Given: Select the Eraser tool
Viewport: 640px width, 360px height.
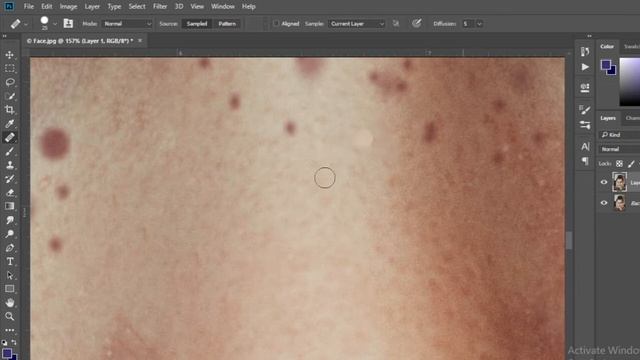Looking at the screenshot, I should coord(10,192).
